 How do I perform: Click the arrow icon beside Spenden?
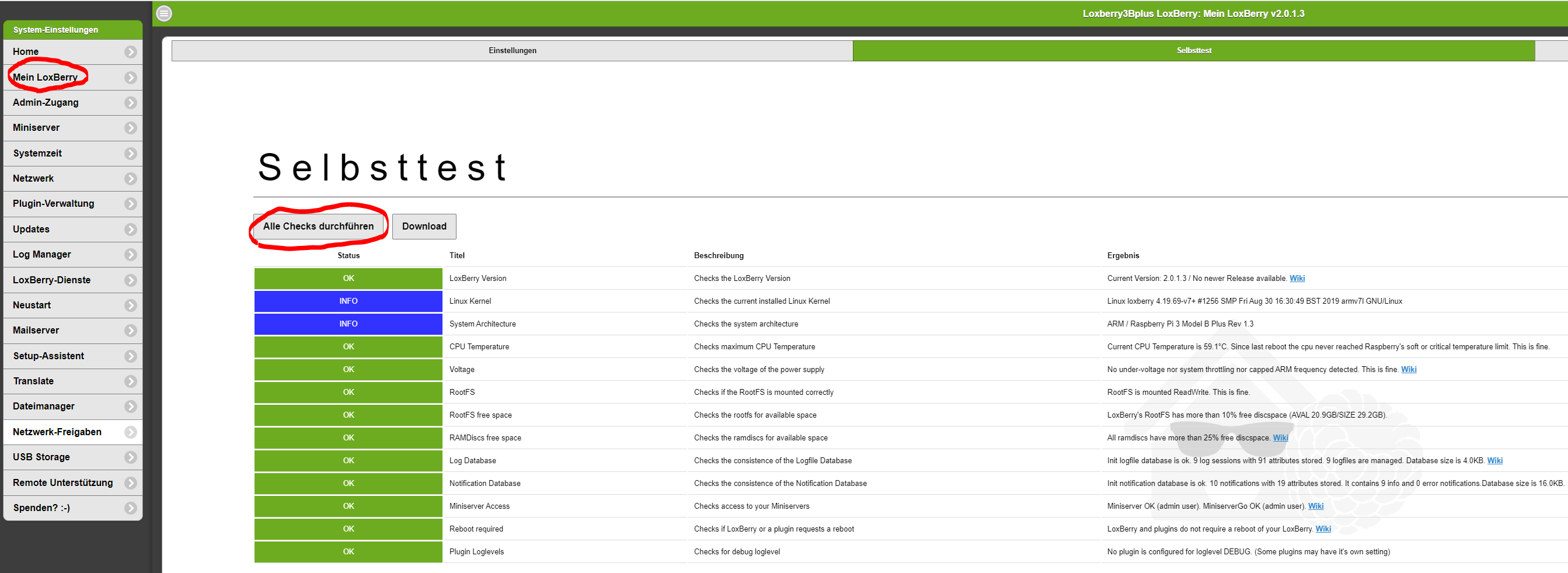pyautogui.click(x=130, y=508)
